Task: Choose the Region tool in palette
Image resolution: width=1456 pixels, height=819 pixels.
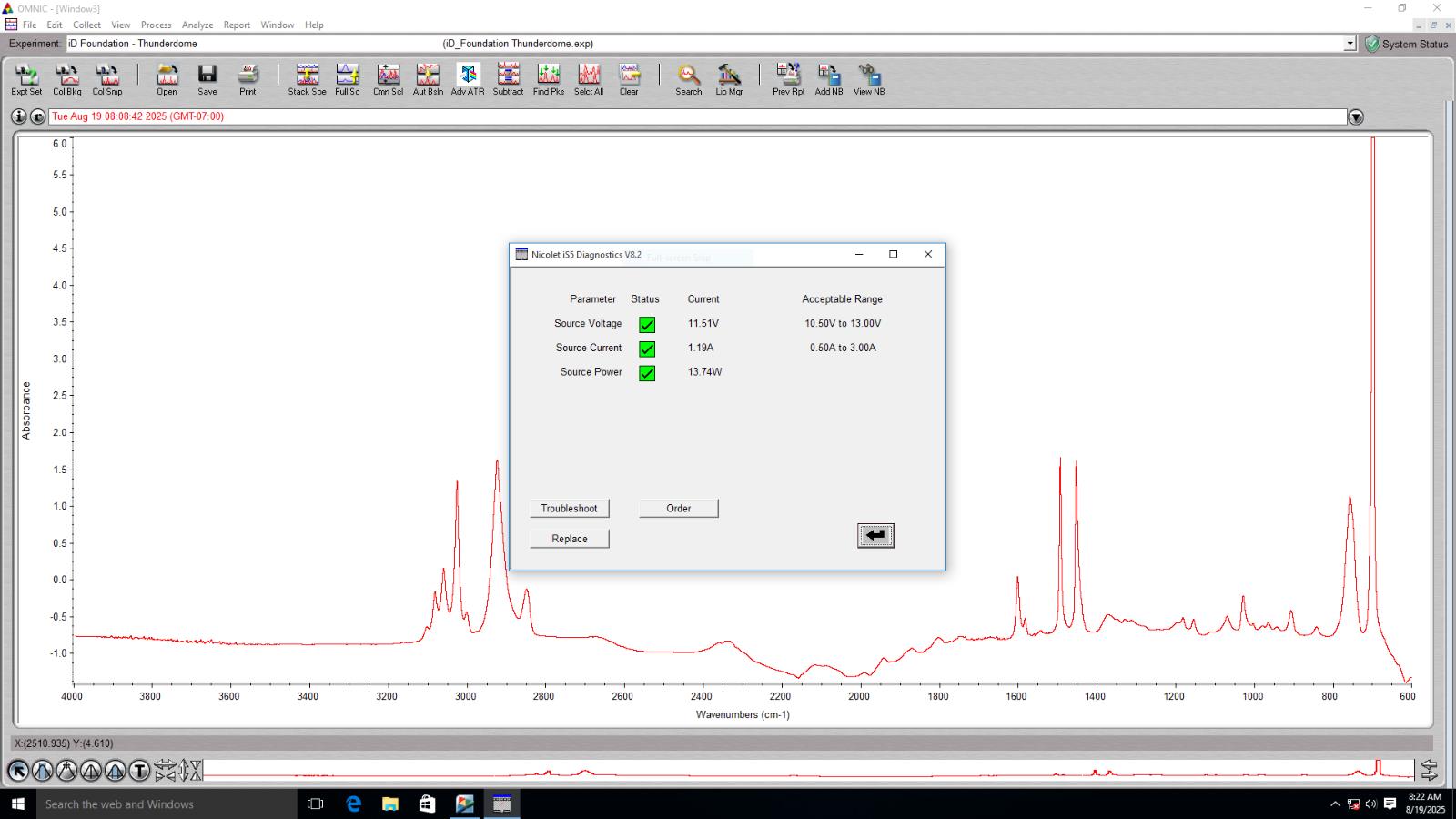Action: (x=42, y=772)
